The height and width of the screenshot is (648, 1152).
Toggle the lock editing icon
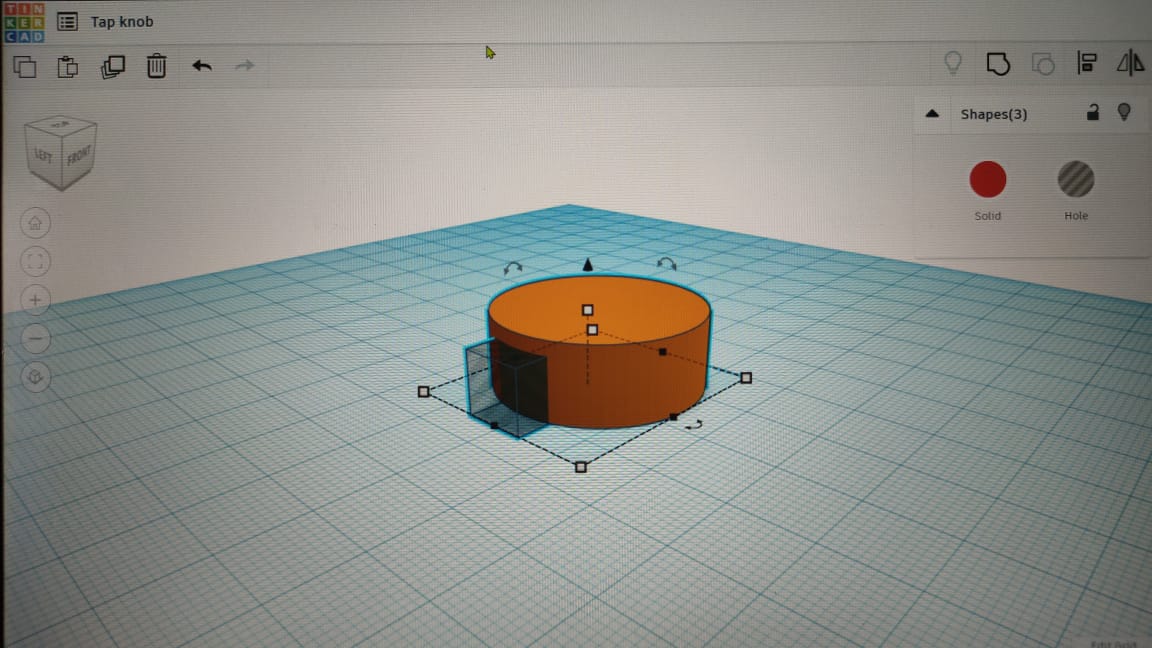coord(1093,112)
